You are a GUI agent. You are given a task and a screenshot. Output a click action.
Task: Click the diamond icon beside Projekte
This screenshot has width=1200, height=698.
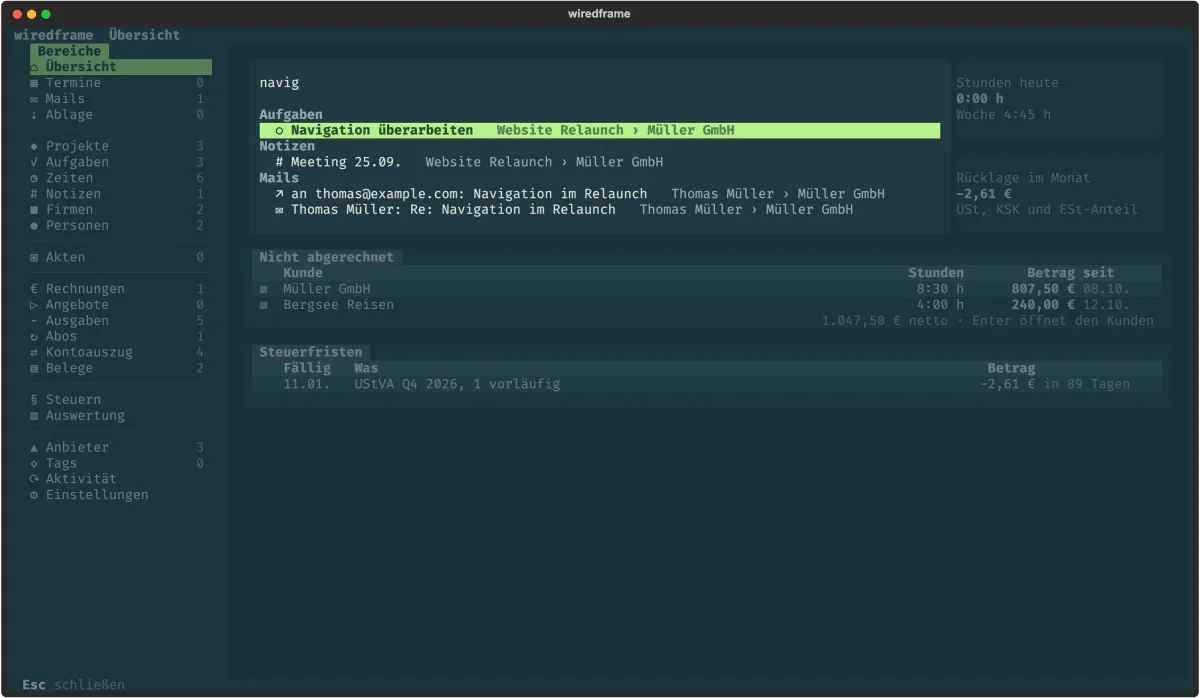point(34,146)
